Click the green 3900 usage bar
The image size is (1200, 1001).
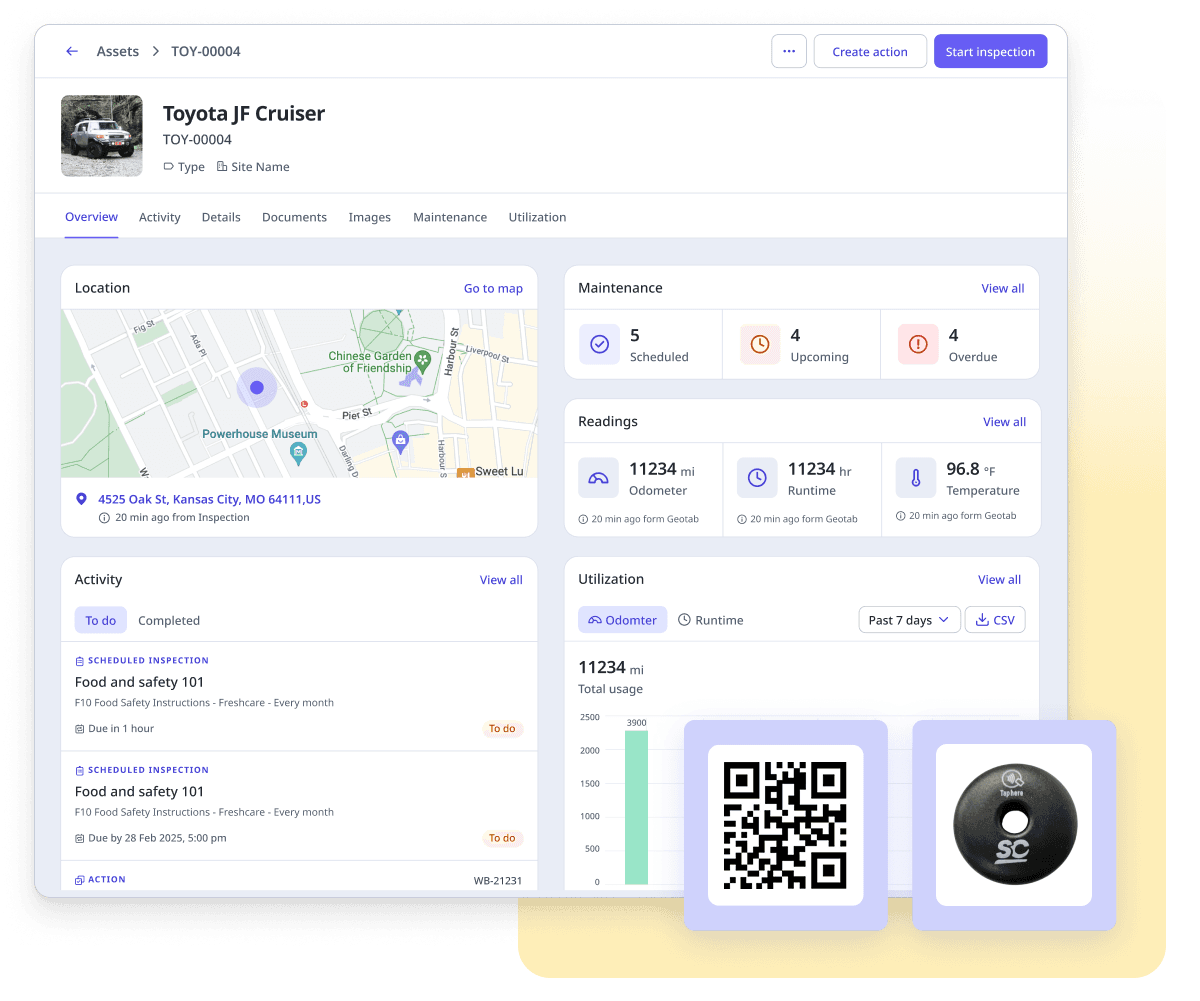pyautogui.click(x=636, y=806)
